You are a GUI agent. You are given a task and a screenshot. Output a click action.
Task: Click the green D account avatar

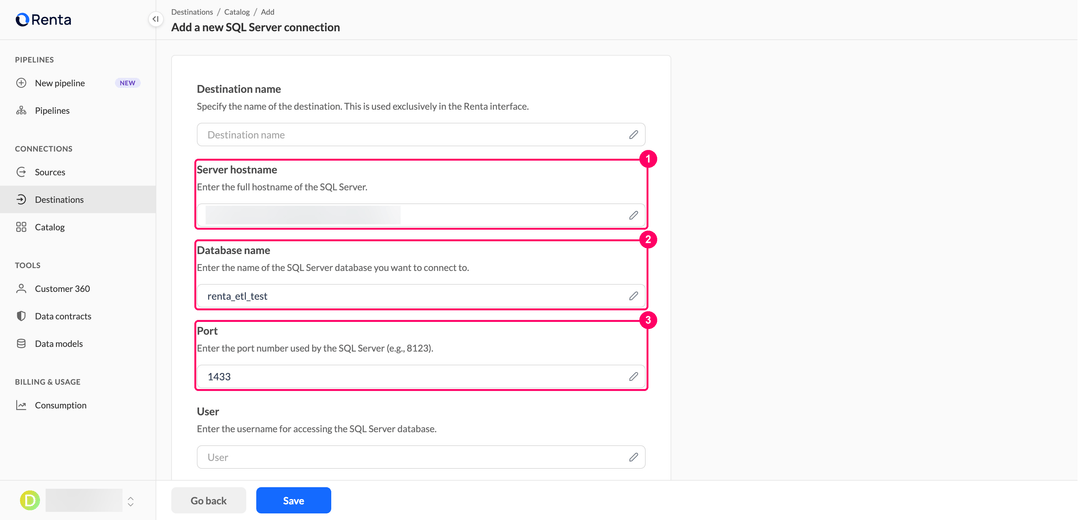pyautogui.click(x=30, y=501)
